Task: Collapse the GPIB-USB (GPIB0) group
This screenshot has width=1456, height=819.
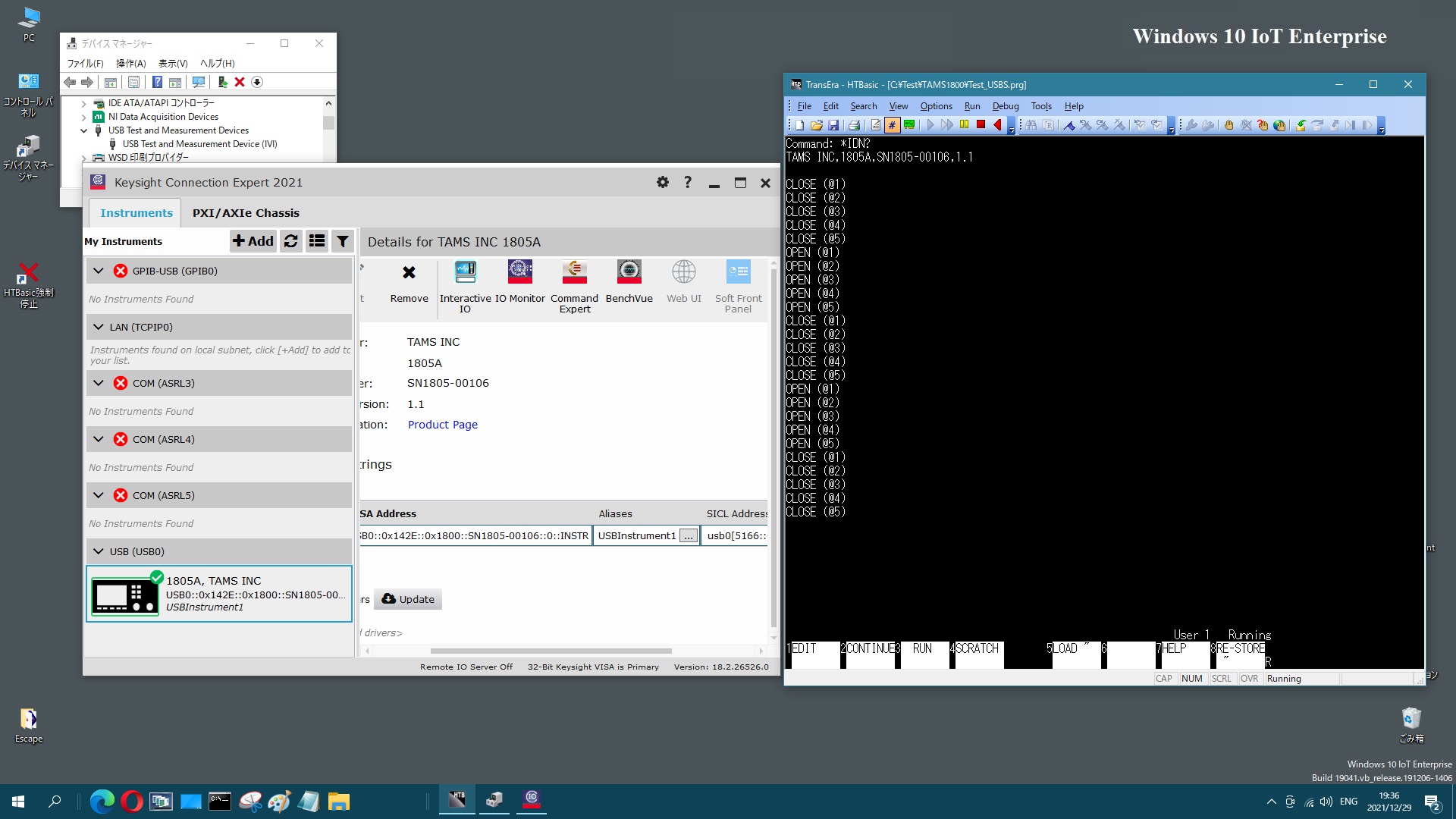Action: [x=99, y=271]
